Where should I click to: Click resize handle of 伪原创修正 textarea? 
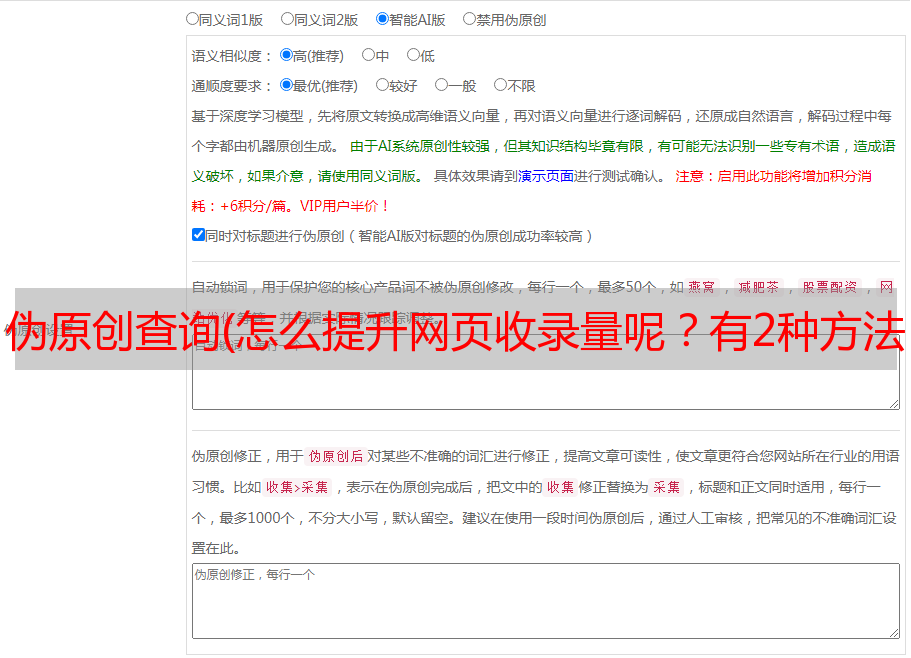894,633
